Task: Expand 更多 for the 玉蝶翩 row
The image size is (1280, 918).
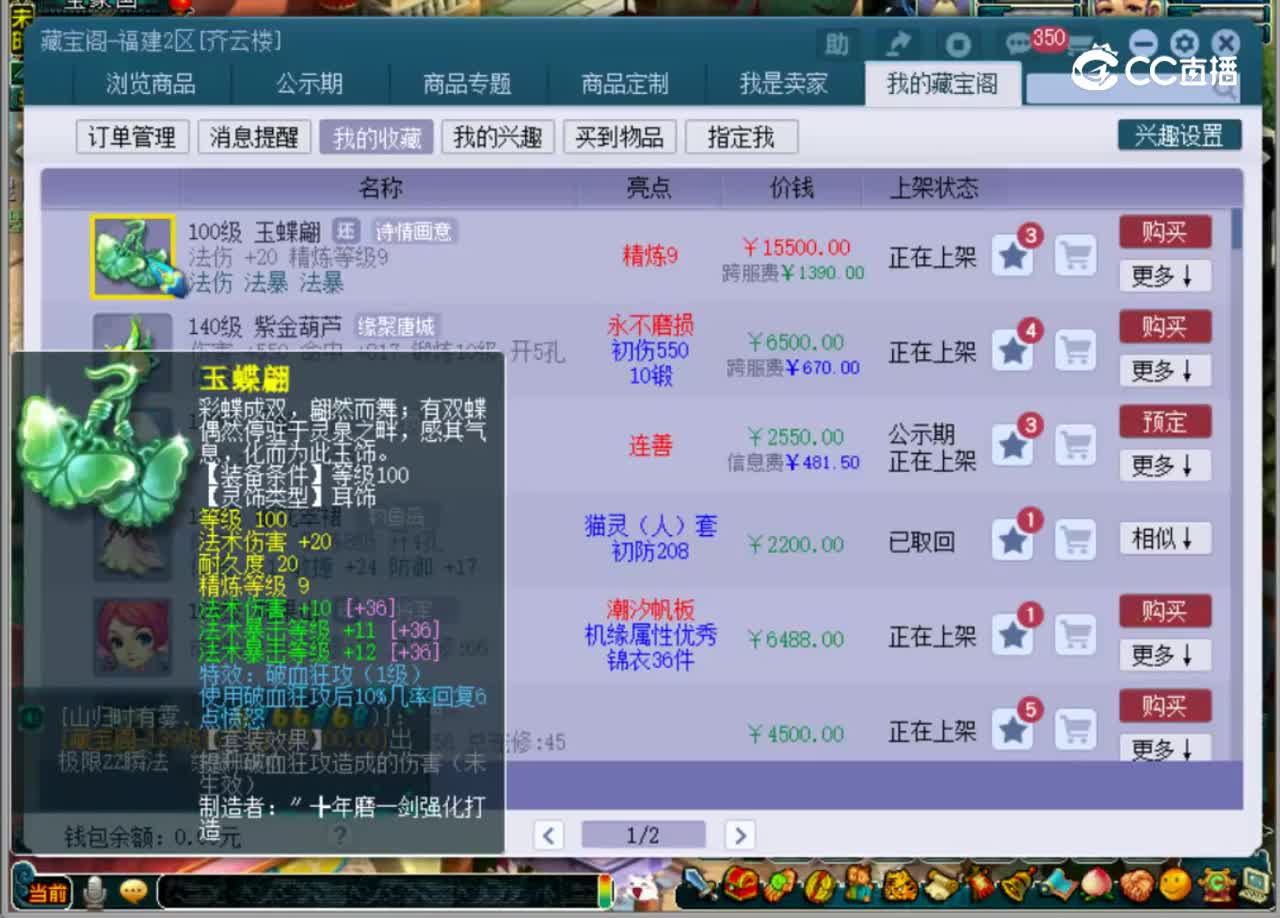Action: coord(1165,276)
